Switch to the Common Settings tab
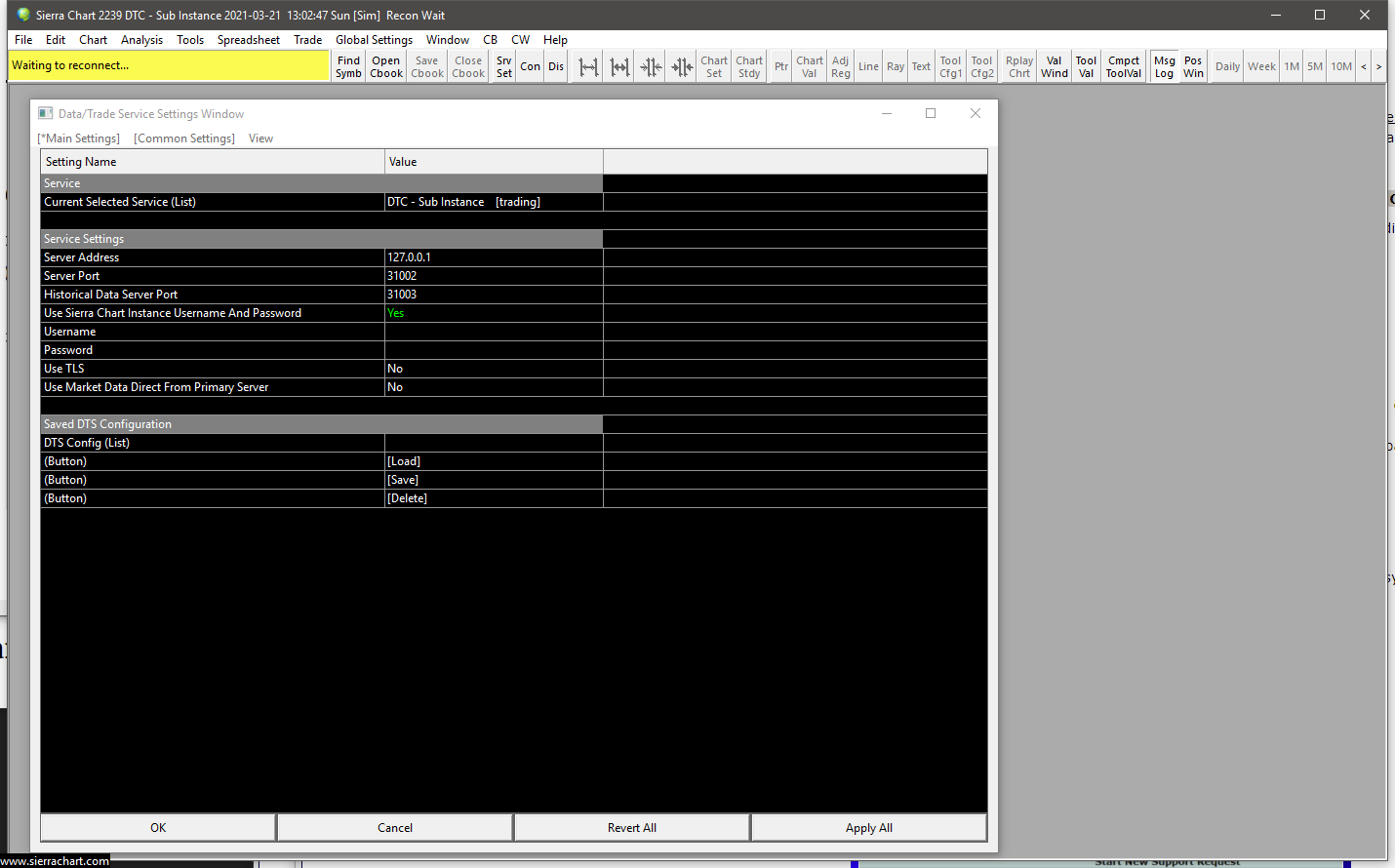The image size is (1395, 868). point(184,138)
